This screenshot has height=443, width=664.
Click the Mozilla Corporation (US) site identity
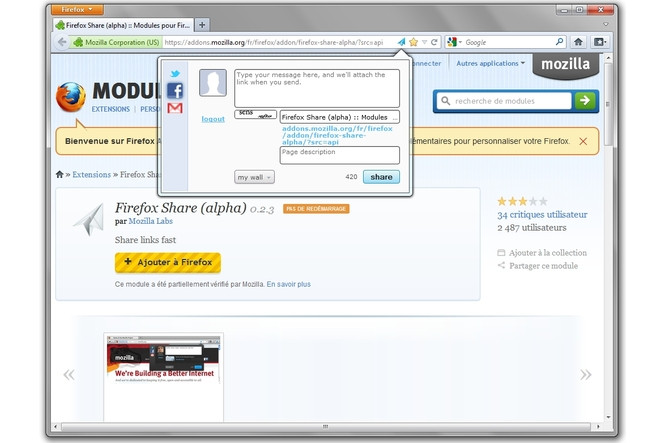(x=116, y=42)
